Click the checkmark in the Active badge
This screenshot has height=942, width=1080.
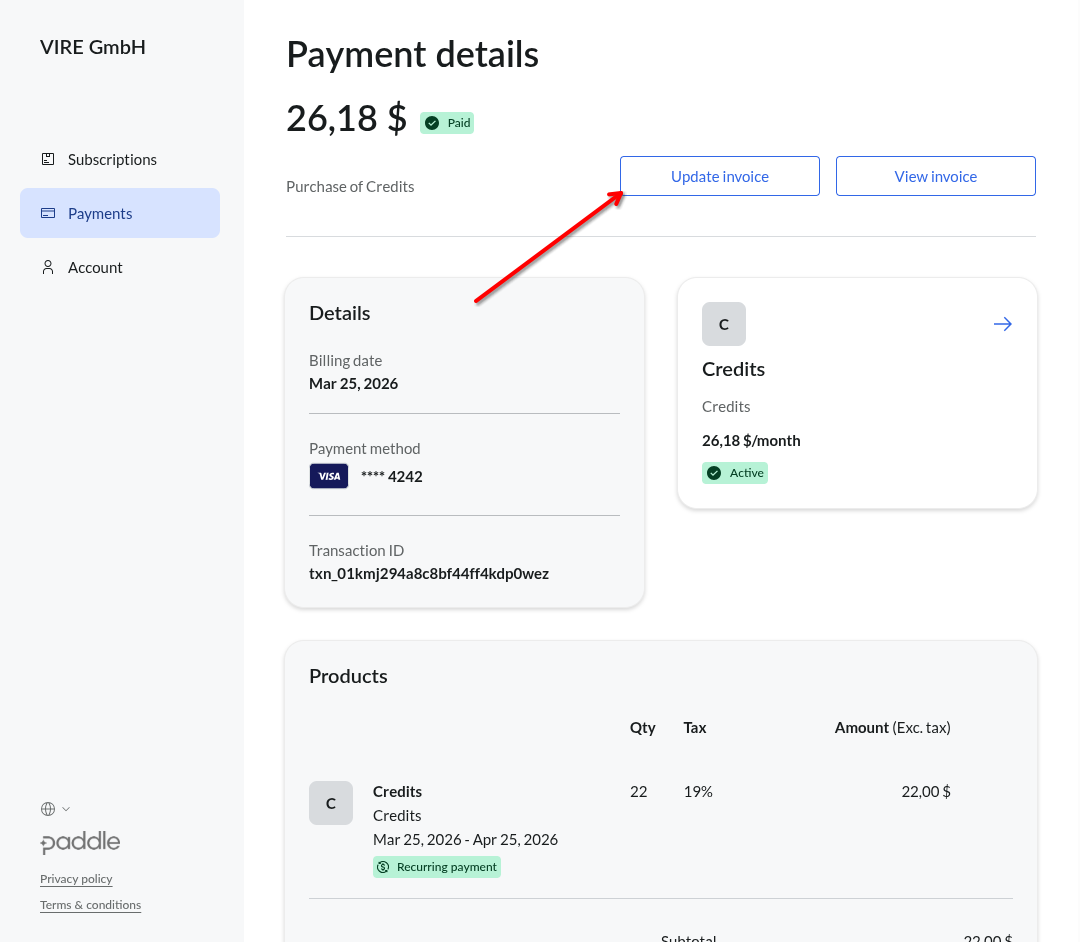[x=714, y=472]
